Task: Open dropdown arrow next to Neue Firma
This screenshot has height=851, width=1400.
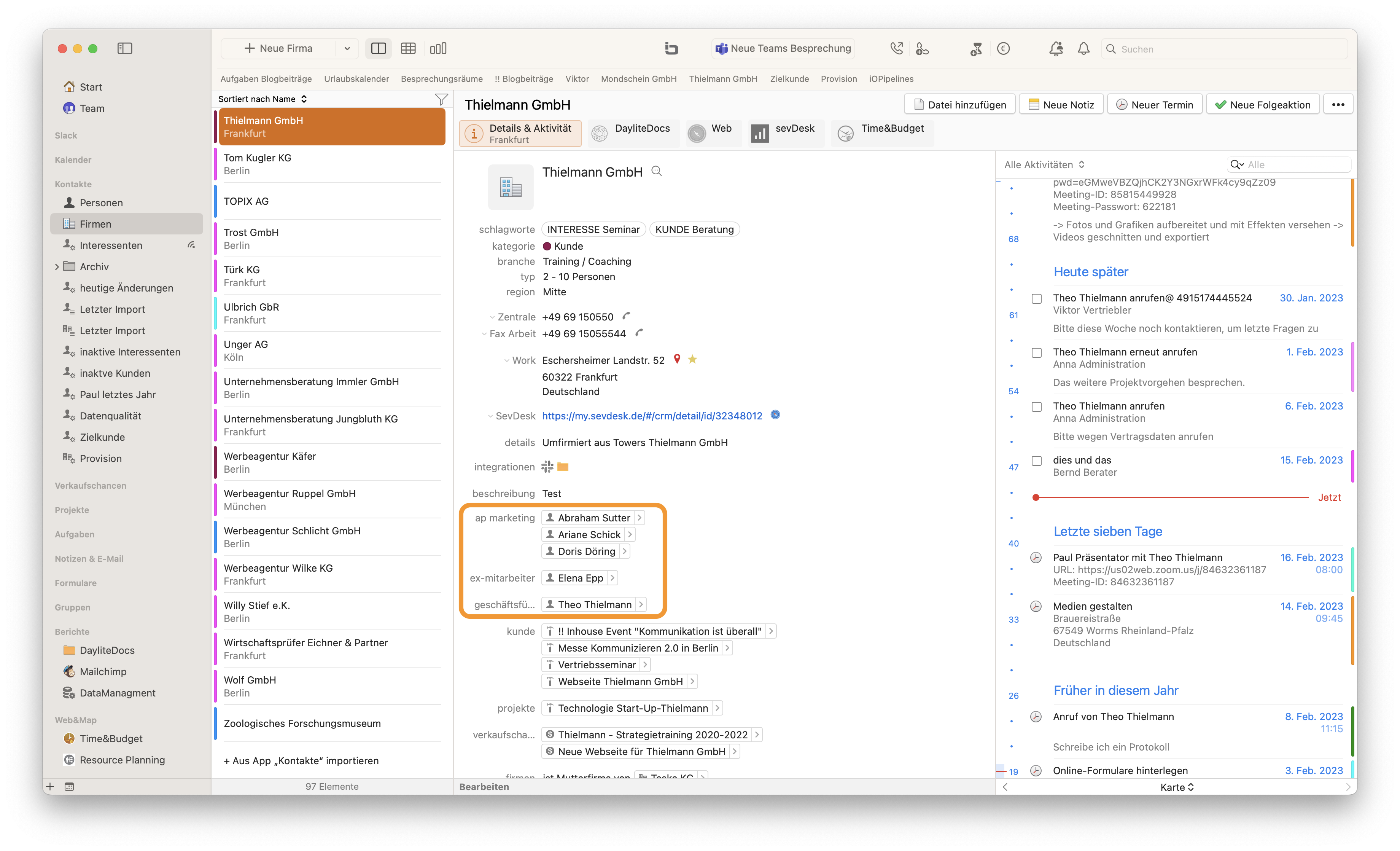Action: 347,48
